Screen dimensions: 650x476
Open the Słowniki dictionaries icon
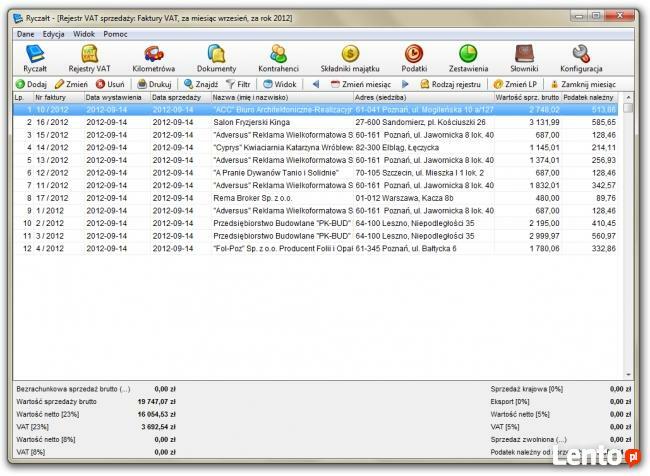[x=525, y=58]
